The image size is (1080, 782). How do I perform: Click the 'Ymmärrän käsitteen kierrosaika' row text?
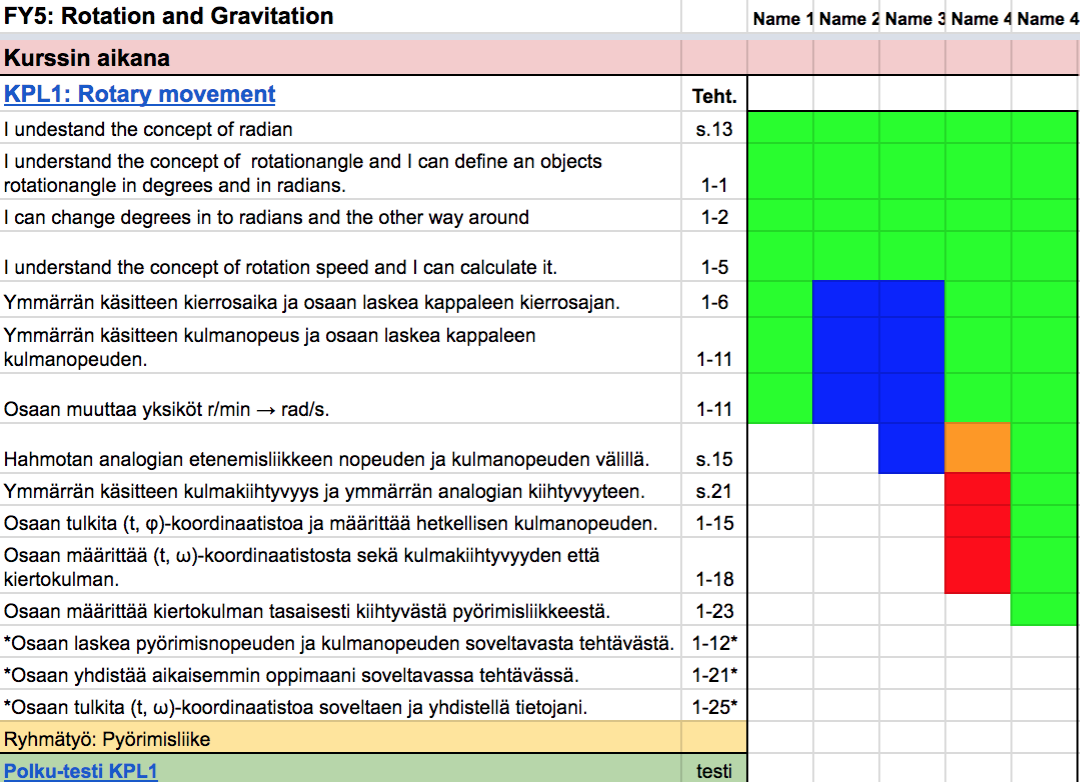pyautogui.click(x=311, y=302)
